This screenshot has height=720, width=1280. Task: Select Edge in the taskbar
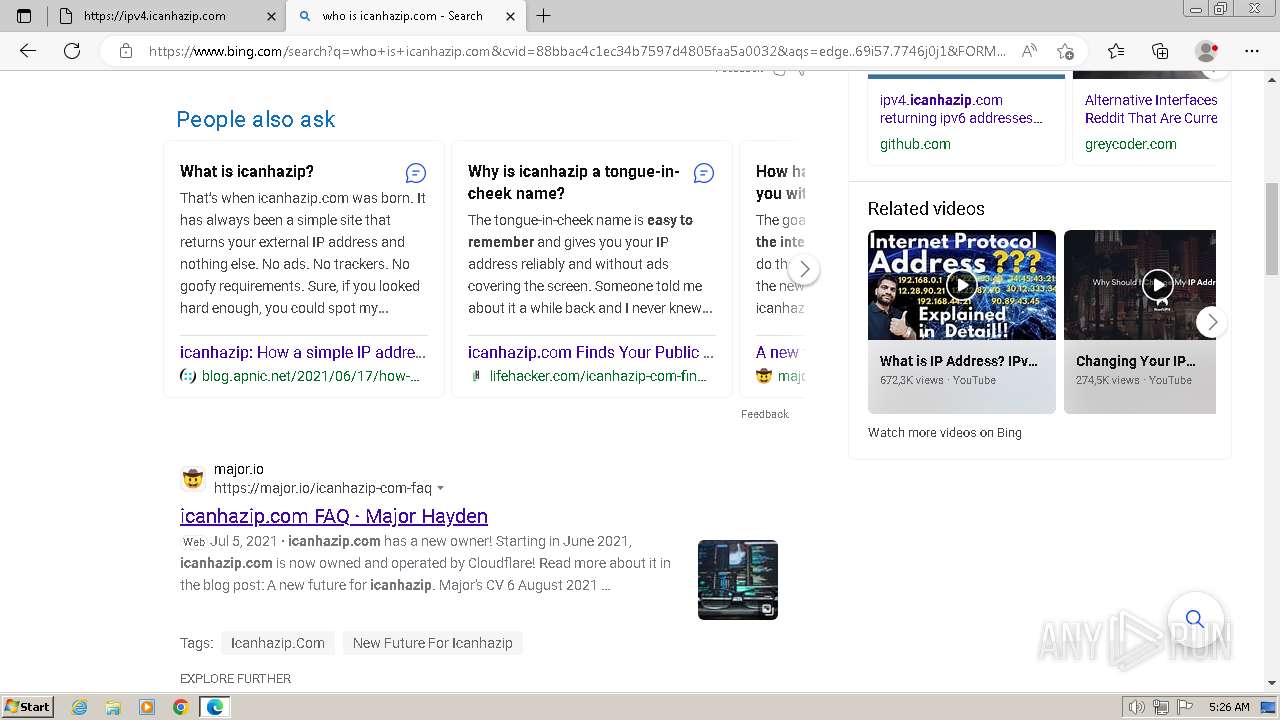point(215,707)
